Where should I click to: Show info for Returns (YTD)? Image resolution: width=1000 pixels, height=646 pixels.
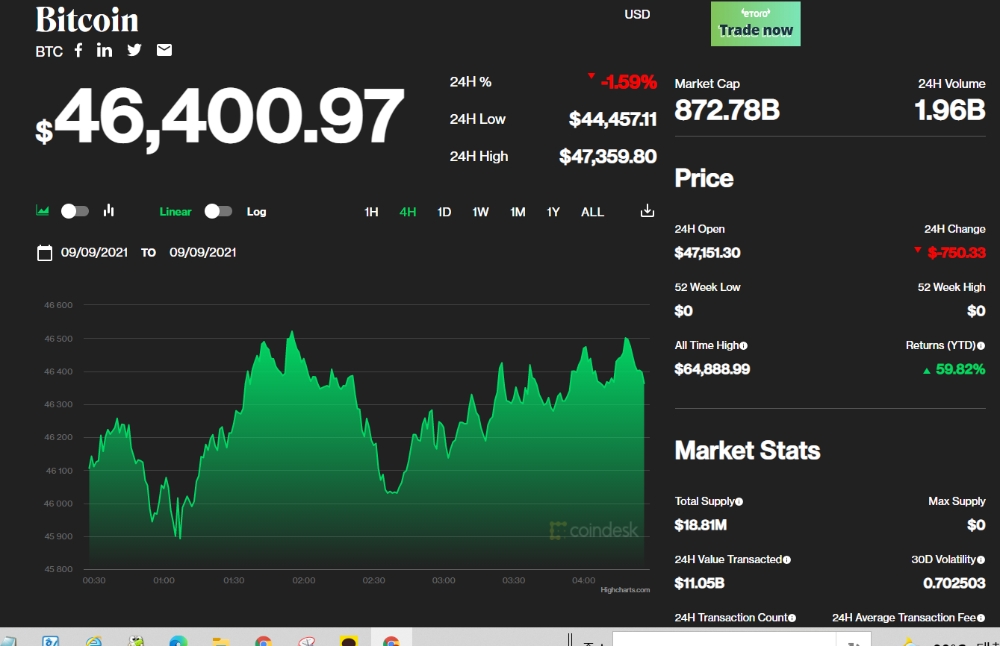pos(981,346)
